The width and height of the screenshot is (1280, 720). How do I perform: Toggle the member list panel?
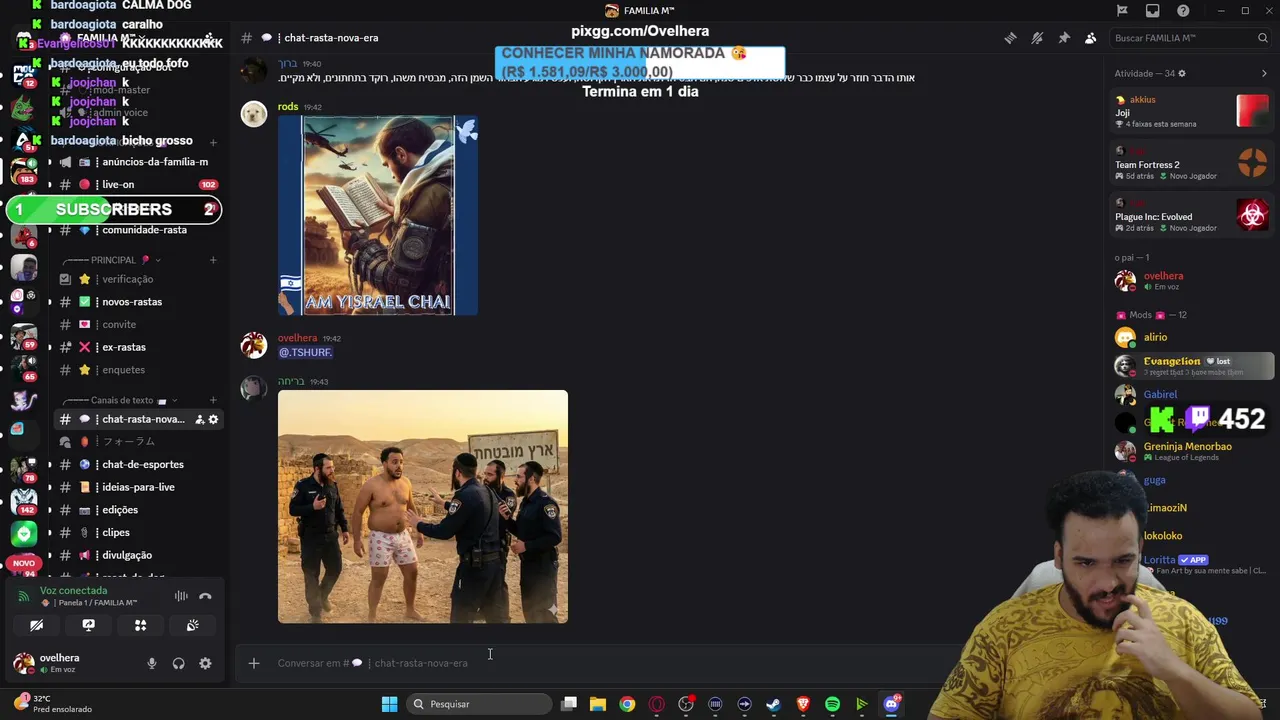tap(1090, 38)
